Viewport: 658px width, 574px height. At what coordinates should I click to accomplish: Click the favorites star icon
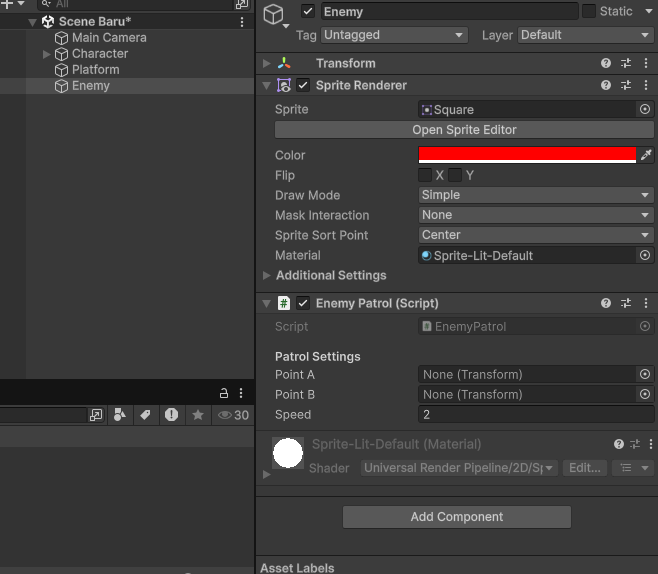tap(198, 415)
